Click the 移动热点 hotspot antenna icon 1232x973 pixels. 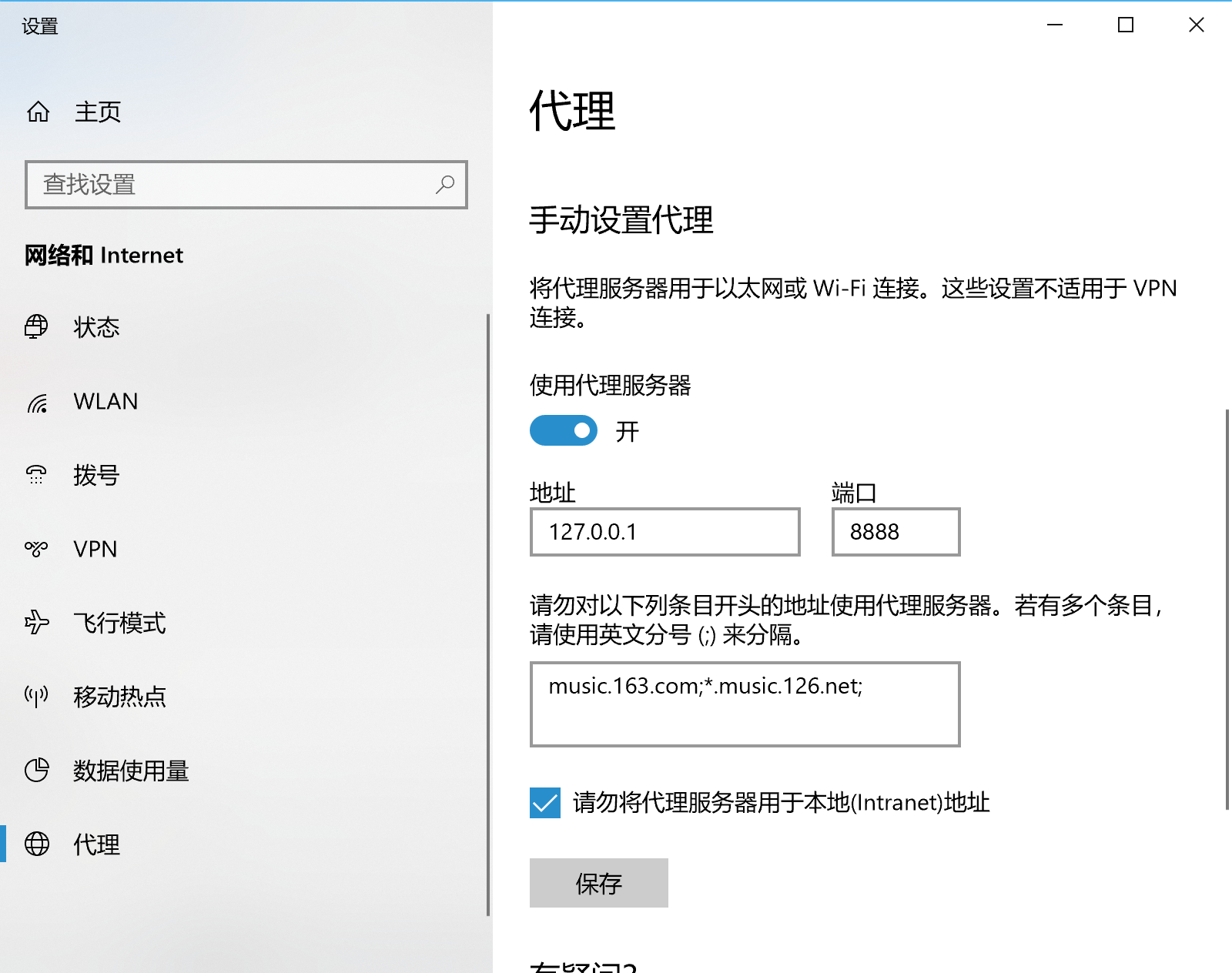click(36, 696)
